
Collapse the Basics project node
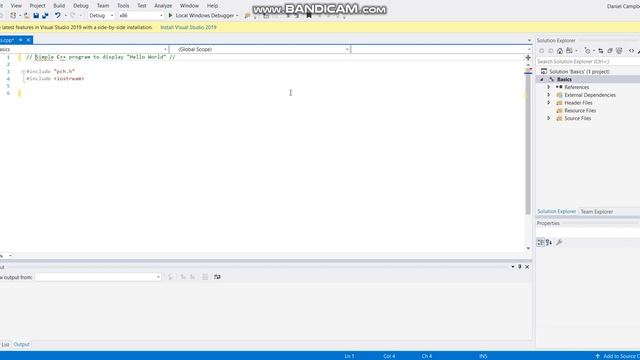coord(542,79)
